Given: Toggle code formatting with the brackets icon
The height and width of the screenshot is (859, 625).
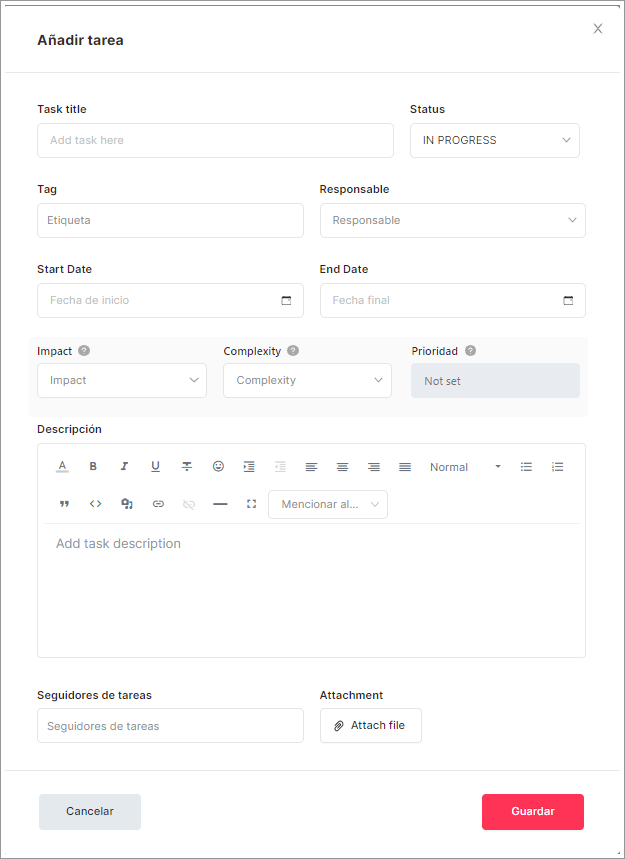Looking at the screenshot, I should click(95, 504).
